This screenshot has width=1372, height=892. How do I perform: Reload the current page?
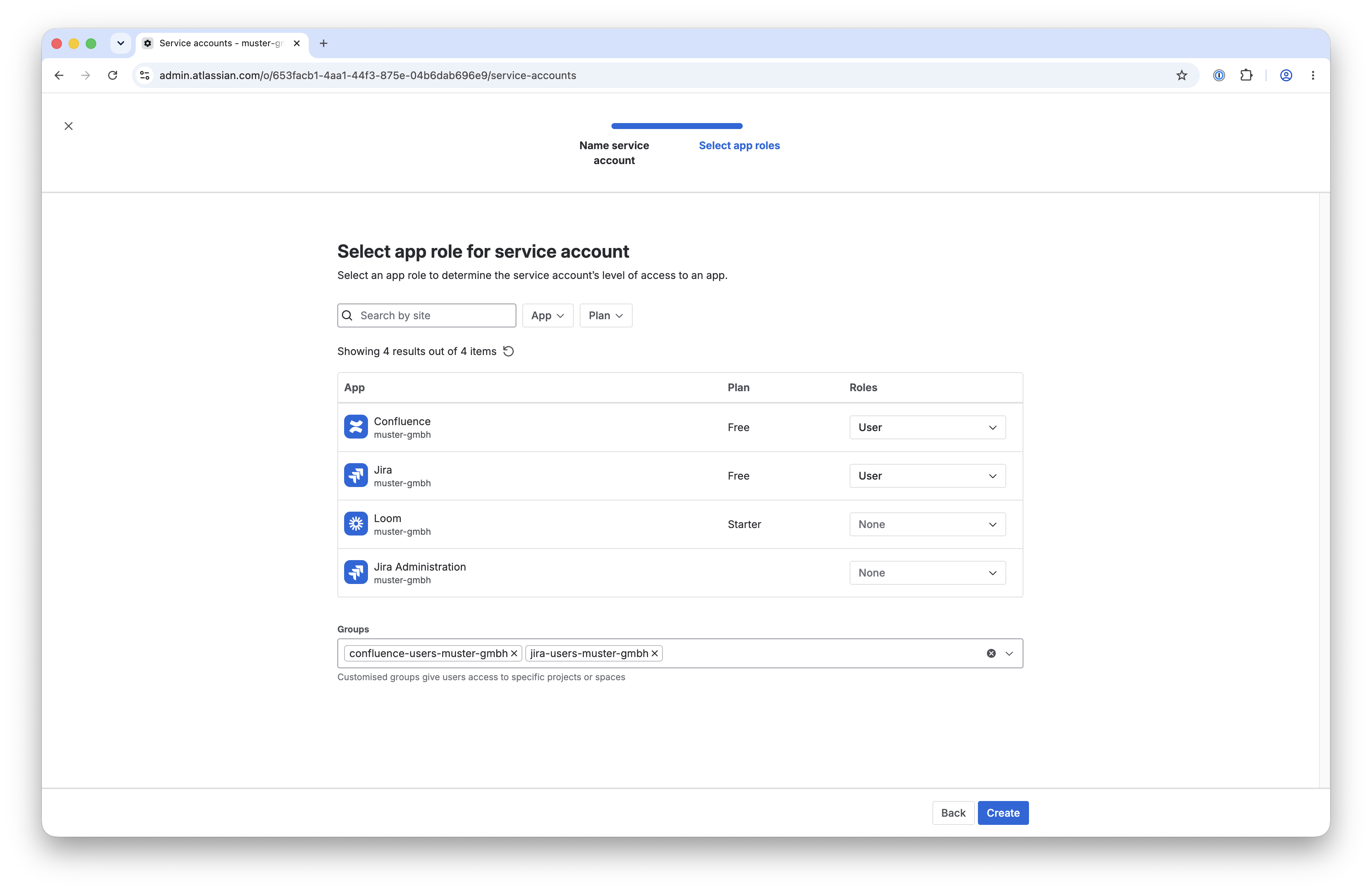(x=113, y=76)
